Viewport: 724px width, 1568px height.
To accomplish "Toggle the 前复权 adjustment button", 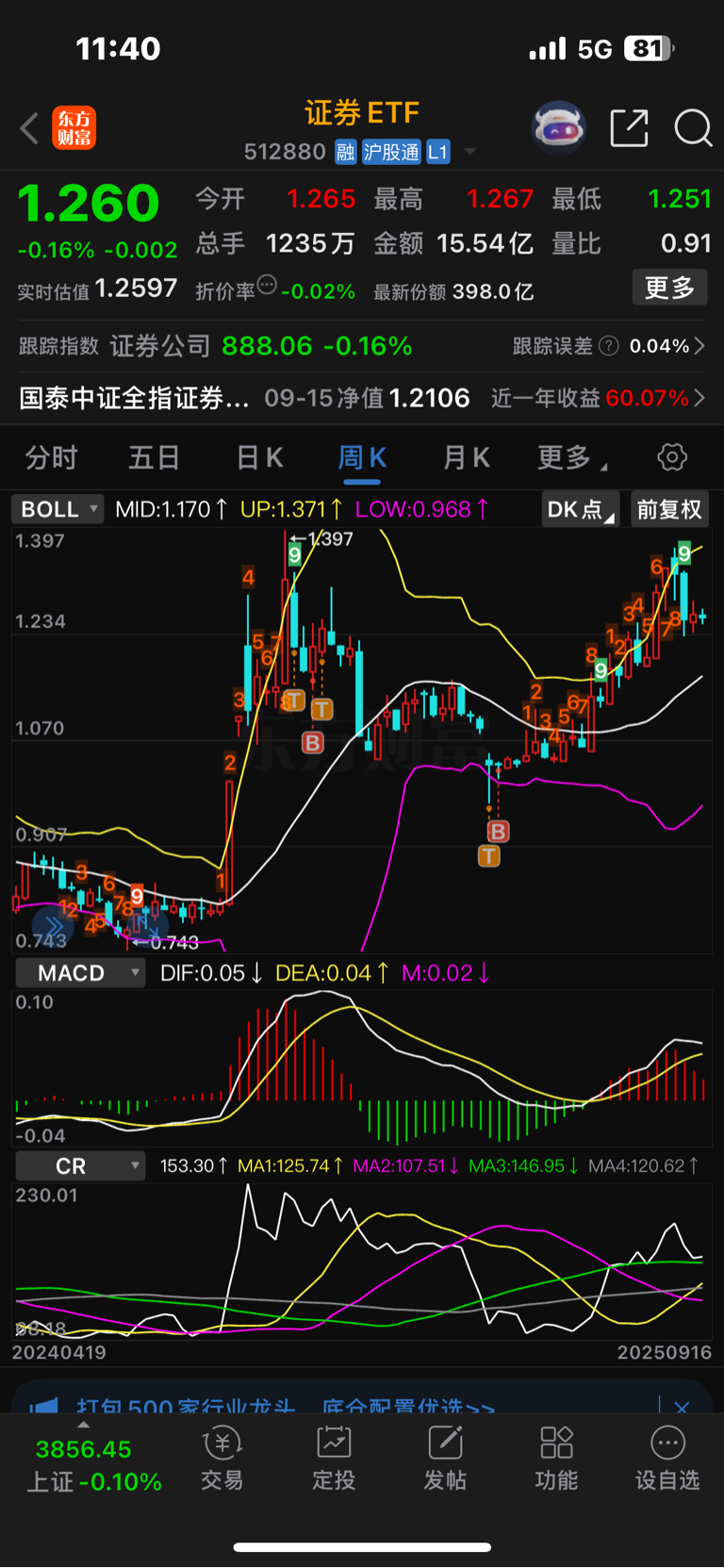I will (670, 509).
